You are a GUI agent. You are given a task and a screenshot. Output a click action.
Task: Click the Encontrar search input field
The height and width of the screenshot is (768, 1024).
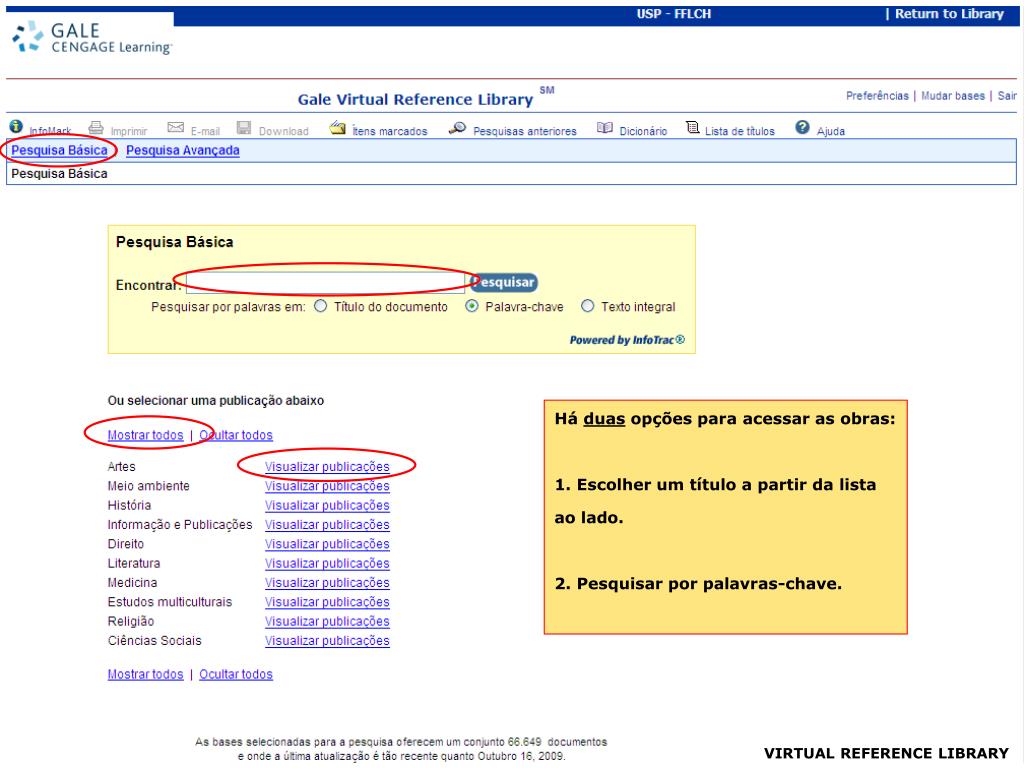point(325,283)
